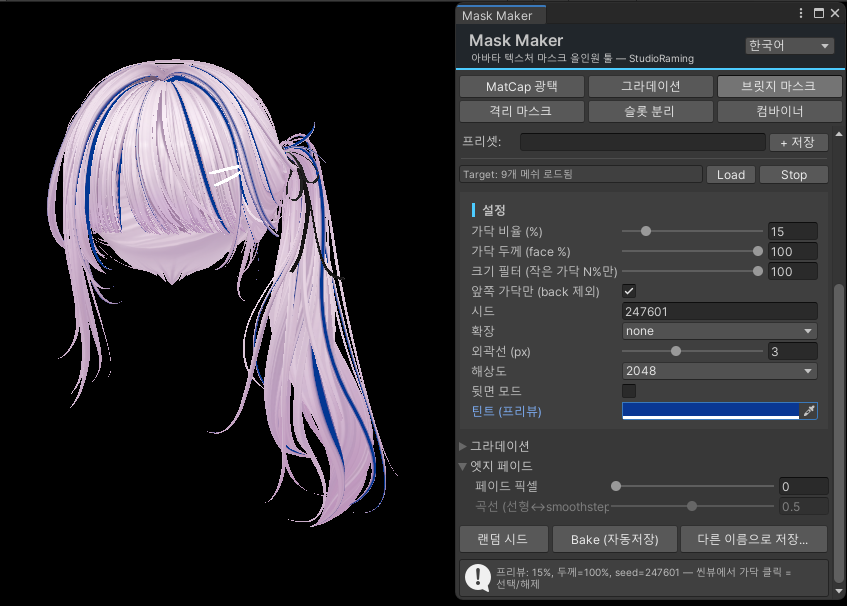Click the Stop button

tap(794, 174)
